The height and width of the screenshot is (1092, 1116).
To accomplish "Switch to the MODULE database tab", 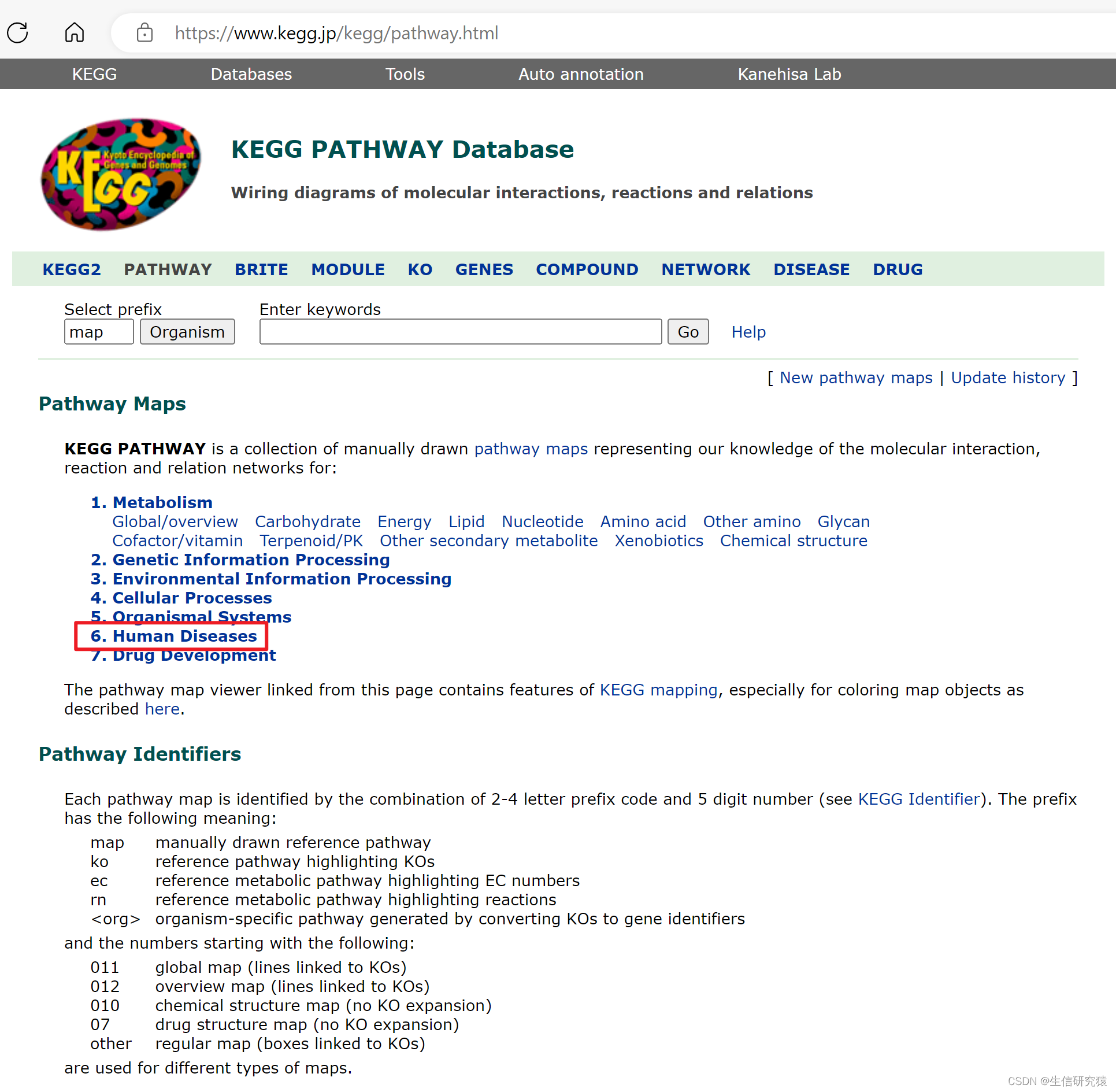I will (x=347, y=269).
